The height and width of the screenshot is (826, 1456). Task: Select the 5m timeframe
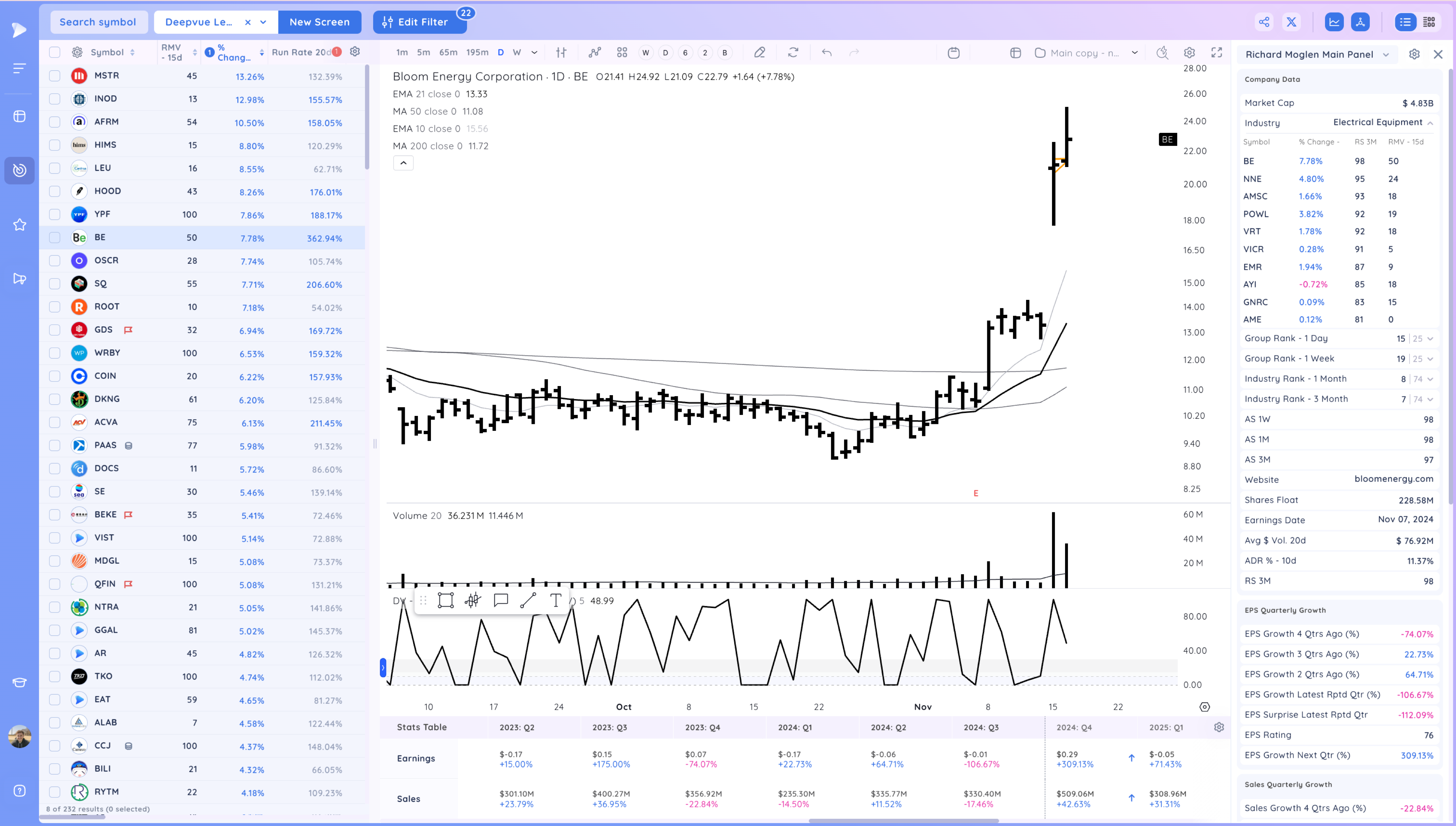pos(423,53)
